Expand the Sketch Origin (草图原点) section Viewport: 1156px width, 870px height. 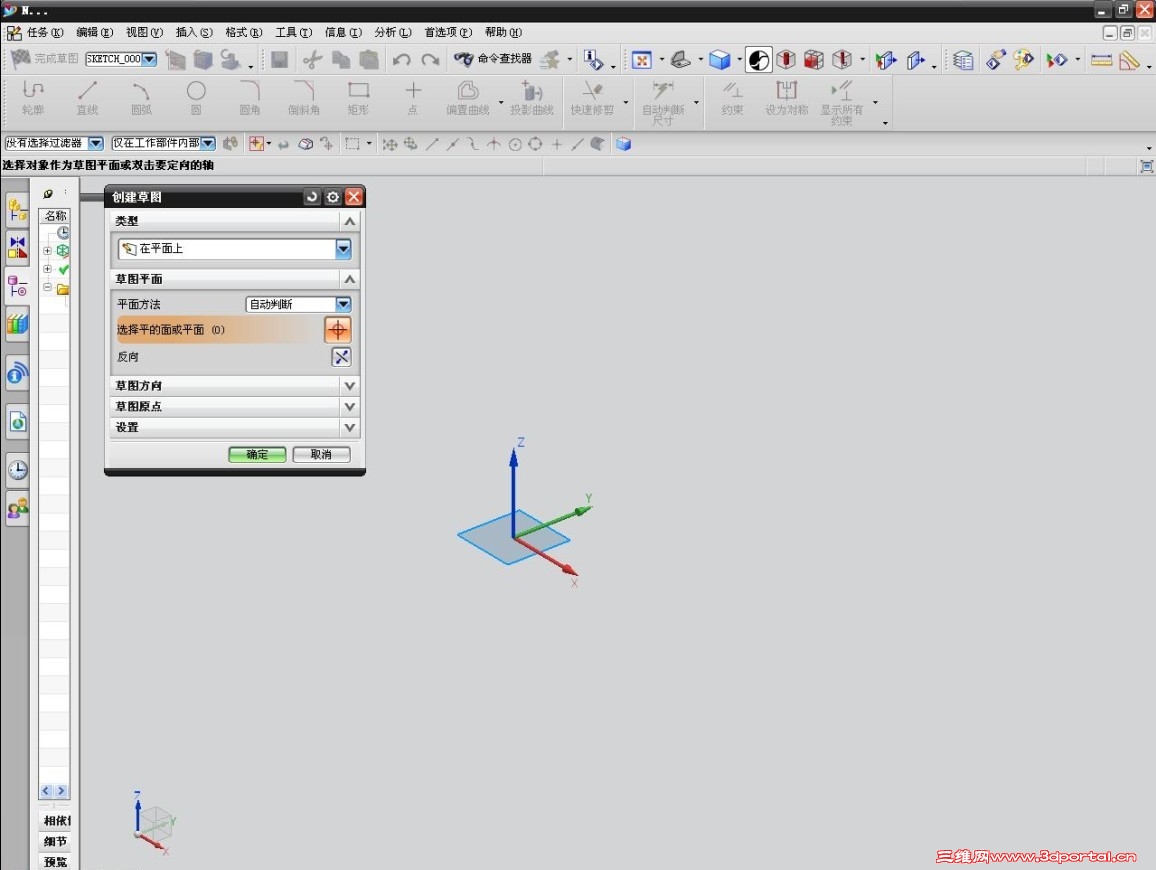(349, 406)
